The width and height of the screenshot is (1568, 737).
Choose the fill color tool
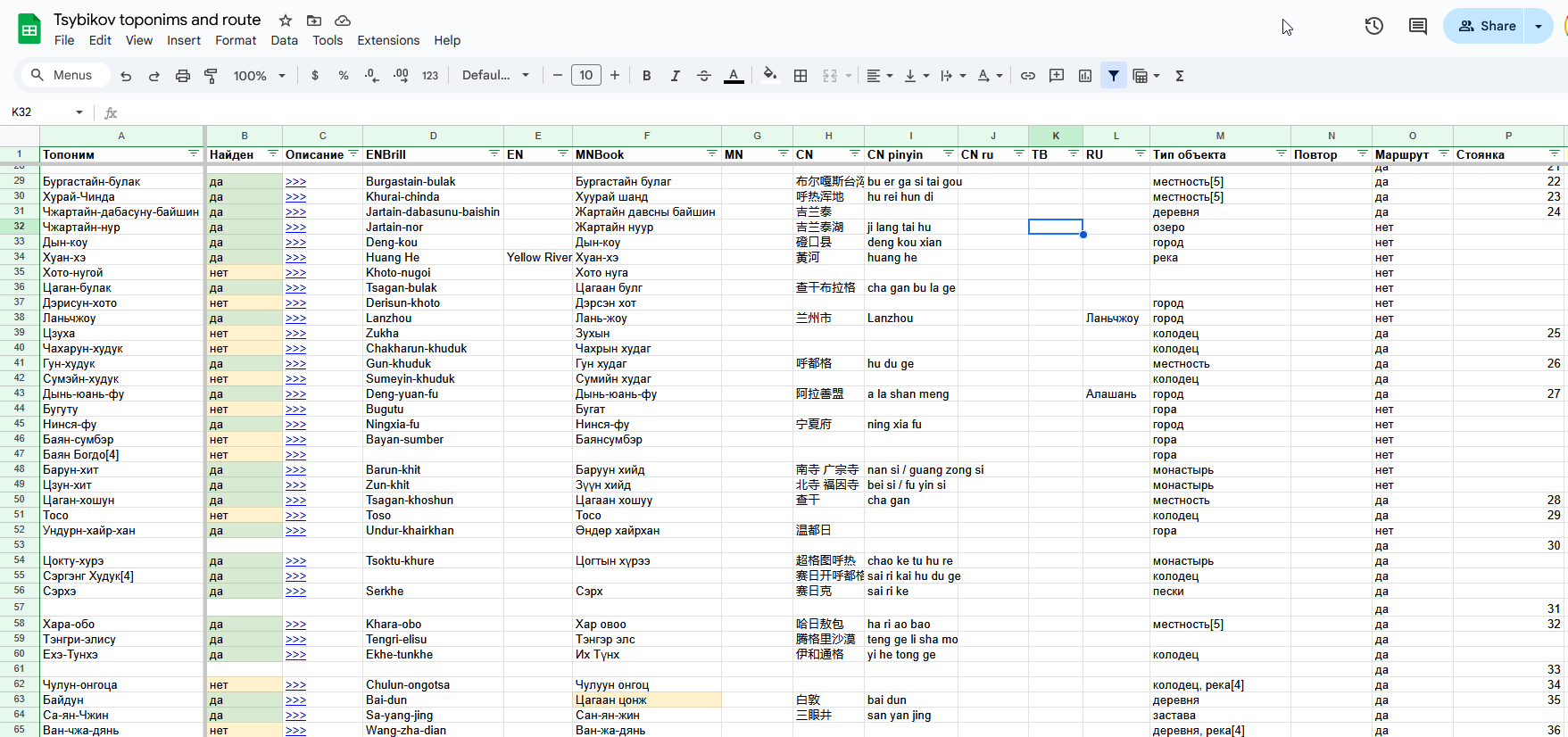click(x=769, y=76)
